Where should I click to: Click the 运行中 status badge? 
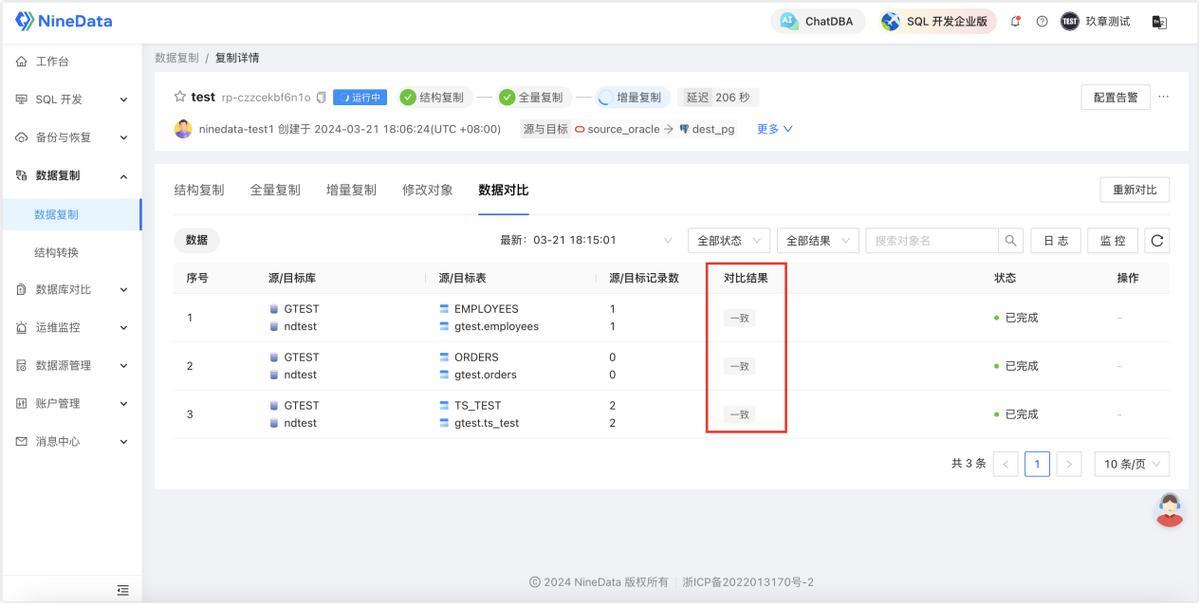(x=360, y=97)
